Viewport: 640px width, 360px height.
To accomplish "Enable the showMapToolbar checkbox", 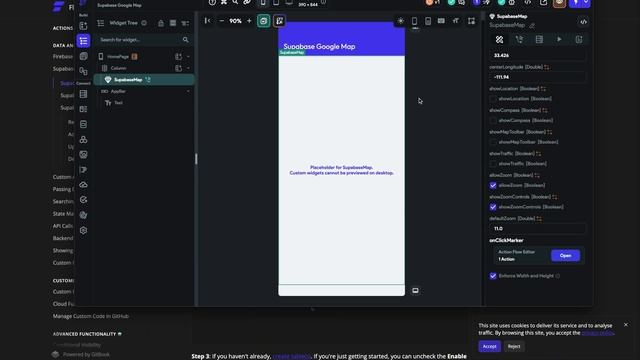I will point(493,142).
